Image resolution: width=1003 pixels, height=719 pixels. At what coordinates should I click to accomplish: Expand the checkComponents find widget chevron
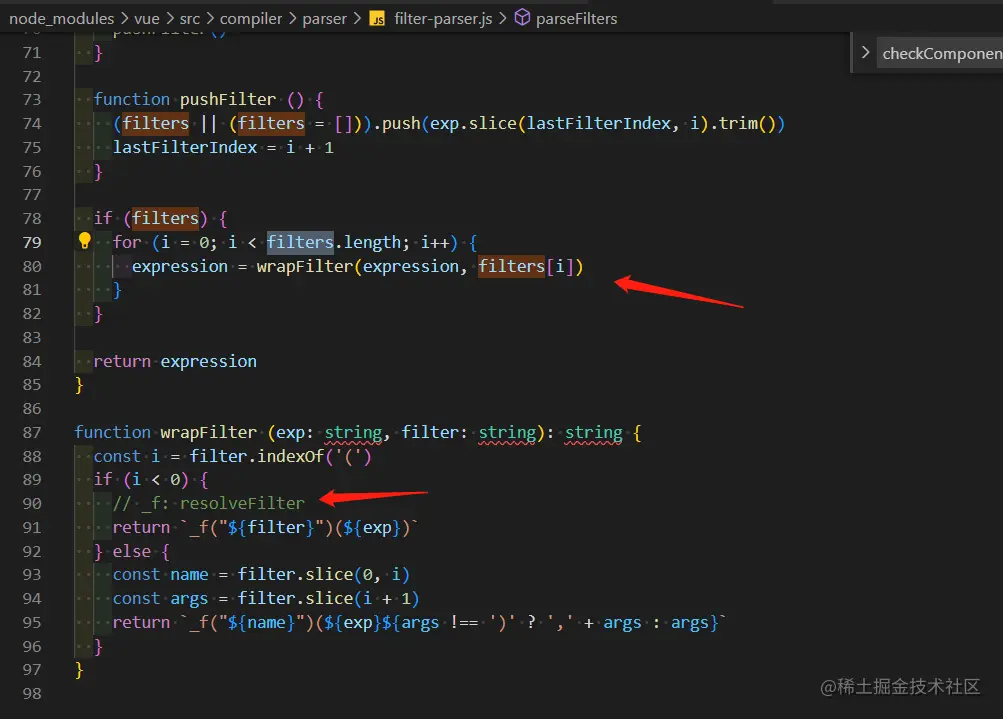click(x=865, y=52)
